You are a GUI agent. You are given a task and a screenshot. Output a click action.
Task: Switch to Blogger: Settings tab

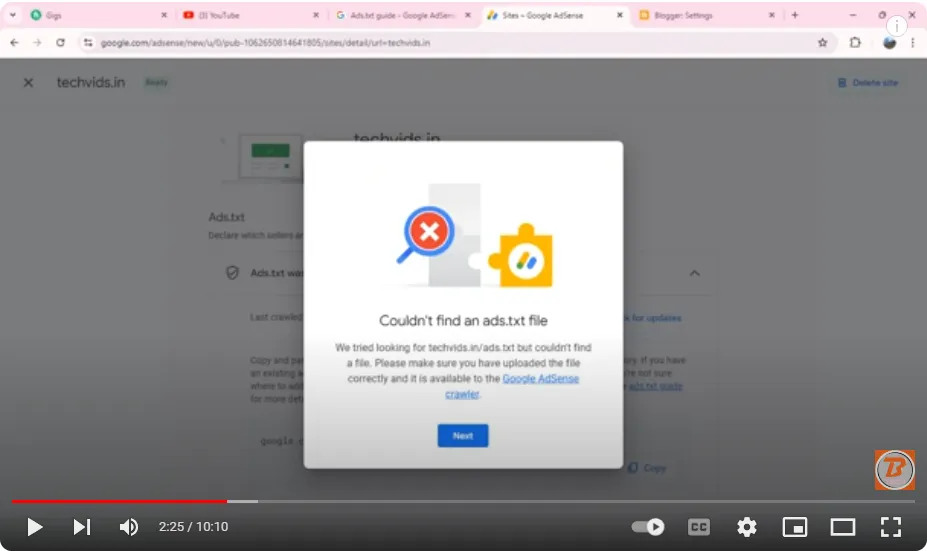point(704,15)
